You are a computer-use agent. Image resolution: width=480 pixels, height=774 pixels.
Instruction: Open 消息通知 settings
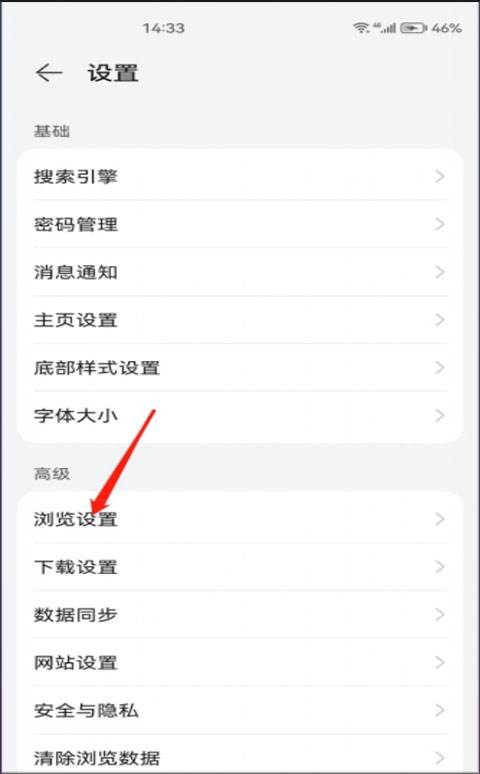[x=240, y=272]
